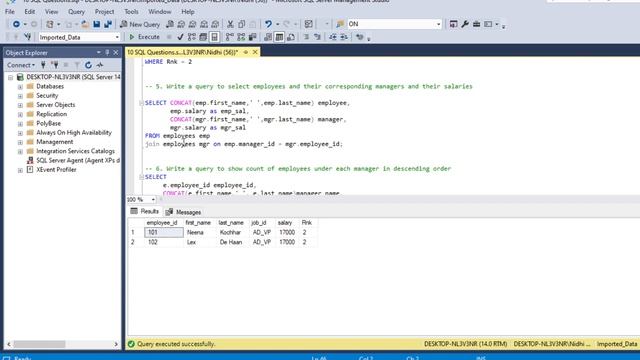Open the Edit menu
Screen dimensions: 640x360
(x=30, y=12)
